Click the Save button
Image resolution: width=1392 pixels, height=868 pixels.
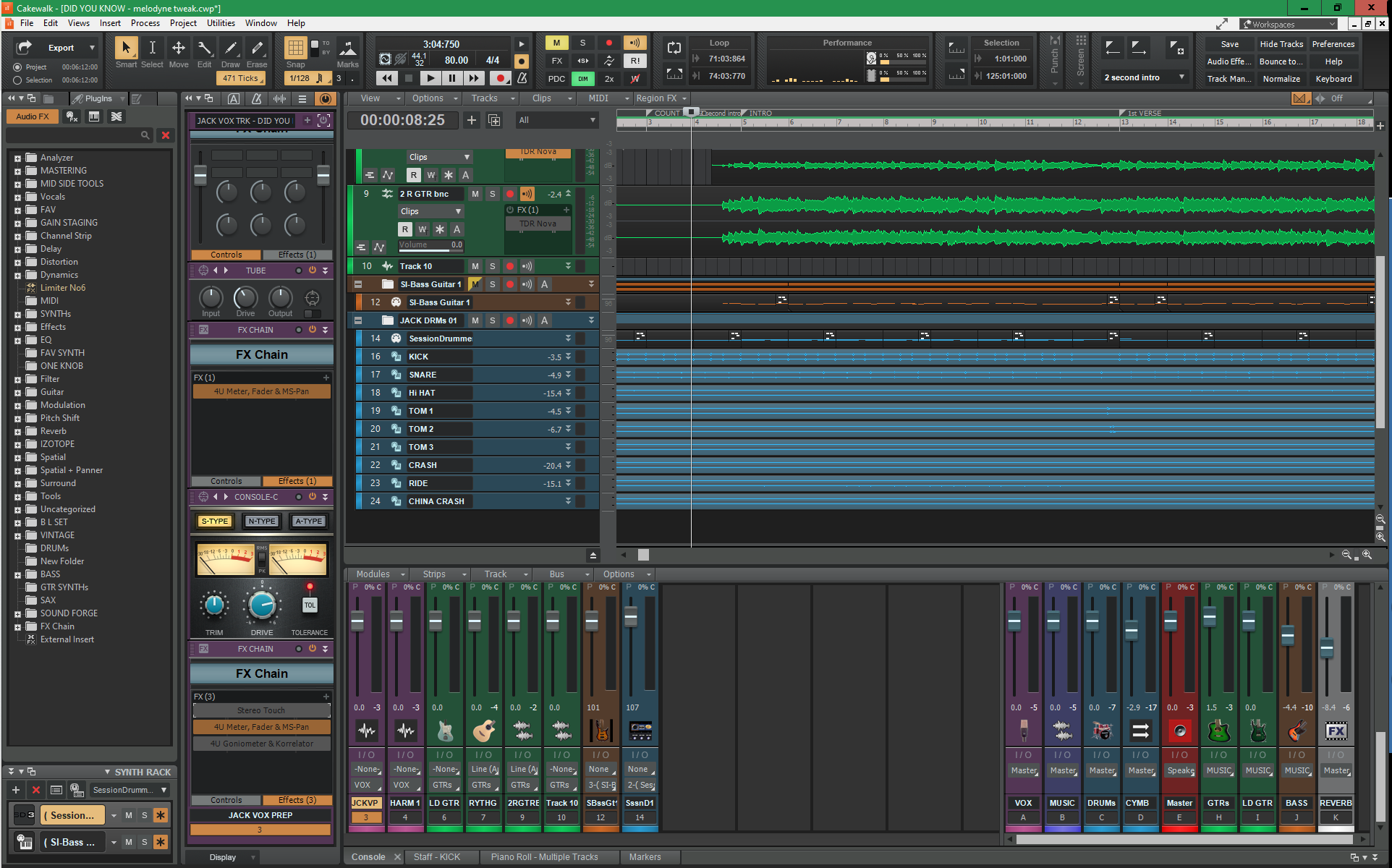click(1229, 44)
